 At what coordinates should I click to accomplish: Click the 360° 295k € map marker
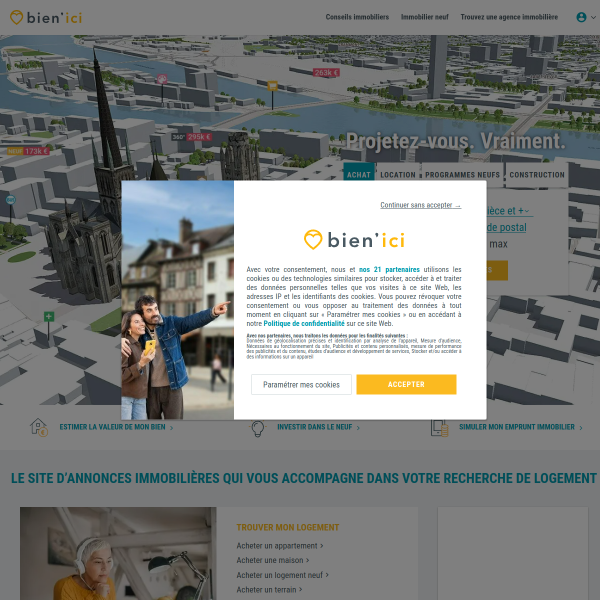191,137
